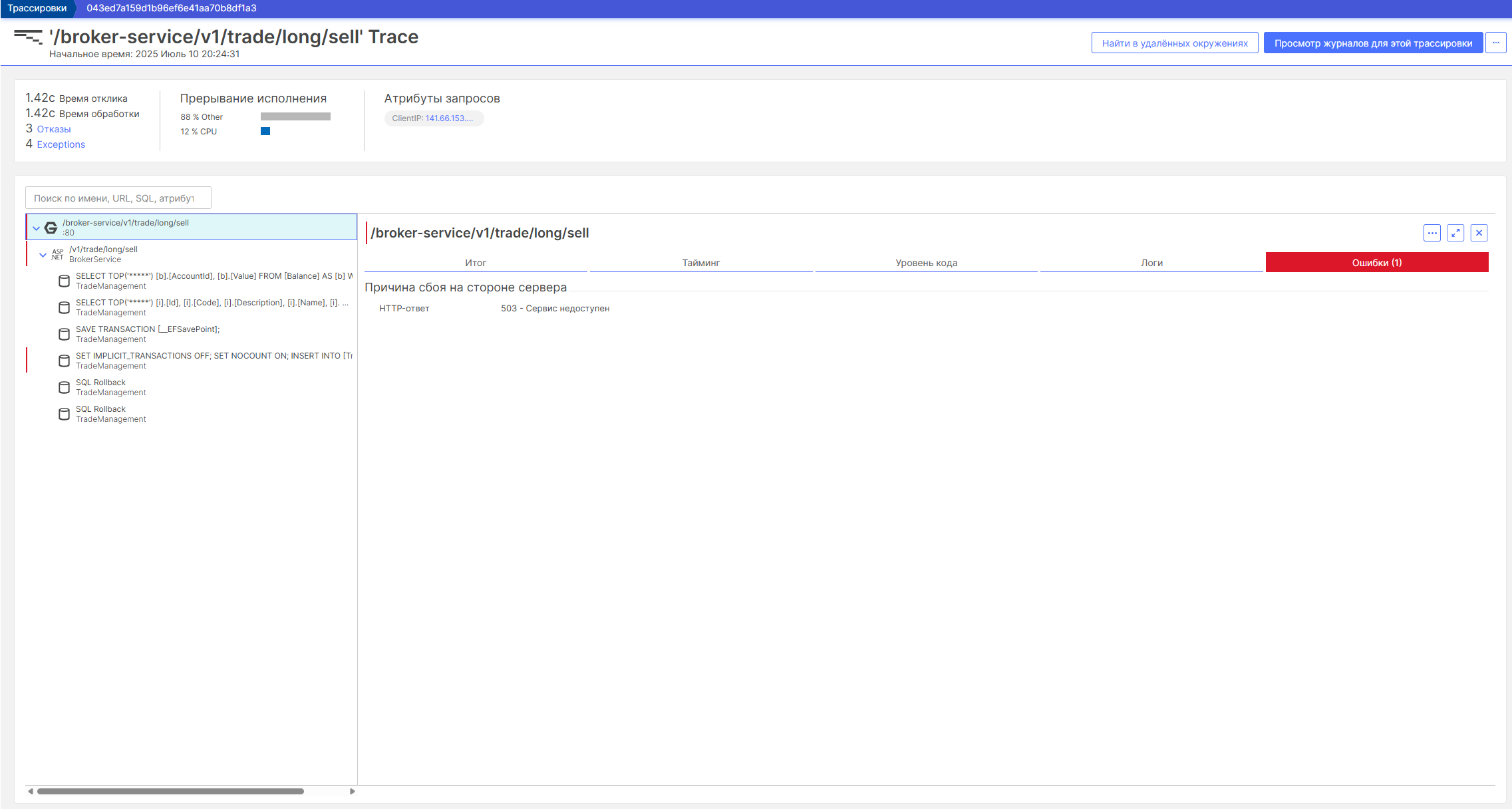Click right arrow of horizontal scrollbar
Viewport: 1512px width, 809px height.
352,791
